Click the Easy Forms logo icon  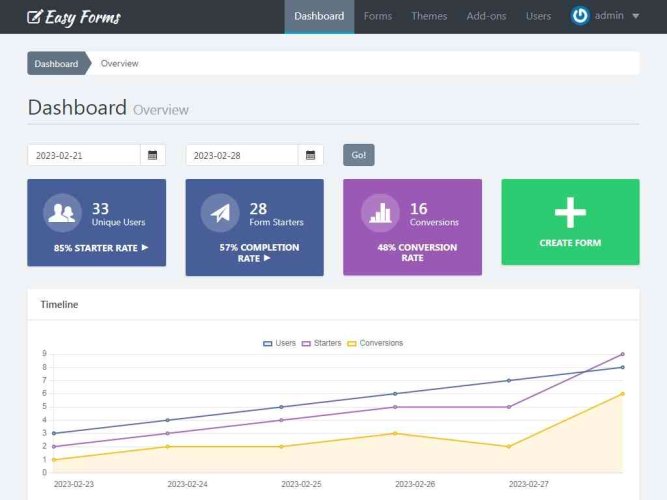pyautogui.click(x=35, y=17)
